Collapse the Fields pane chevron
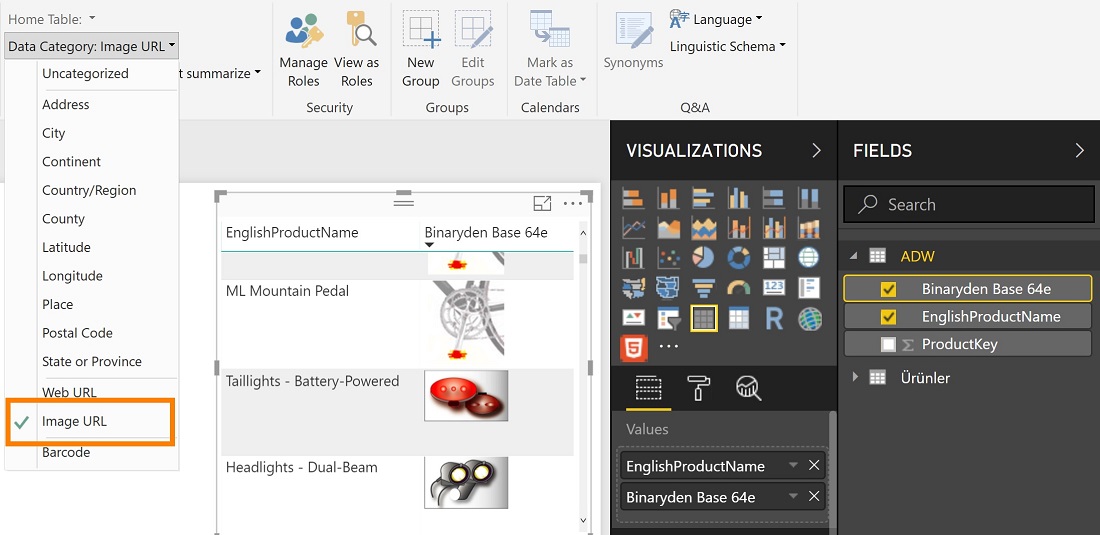Screen dimensions: 1100x535 [1080, 151]
